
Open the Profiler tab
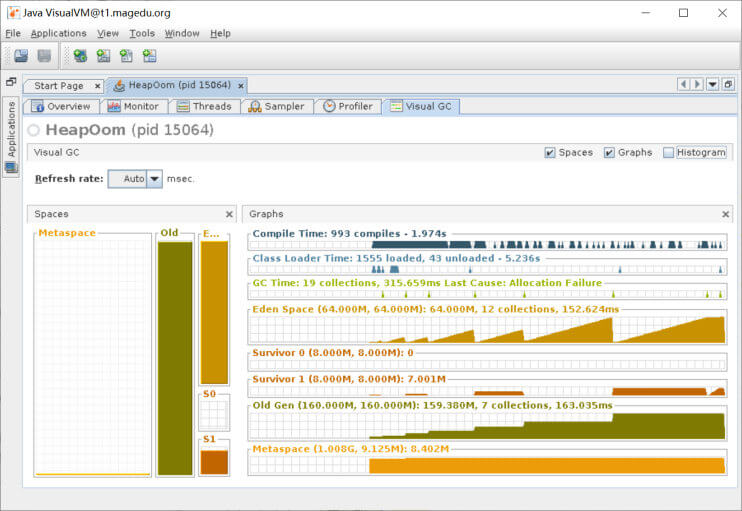348,106
